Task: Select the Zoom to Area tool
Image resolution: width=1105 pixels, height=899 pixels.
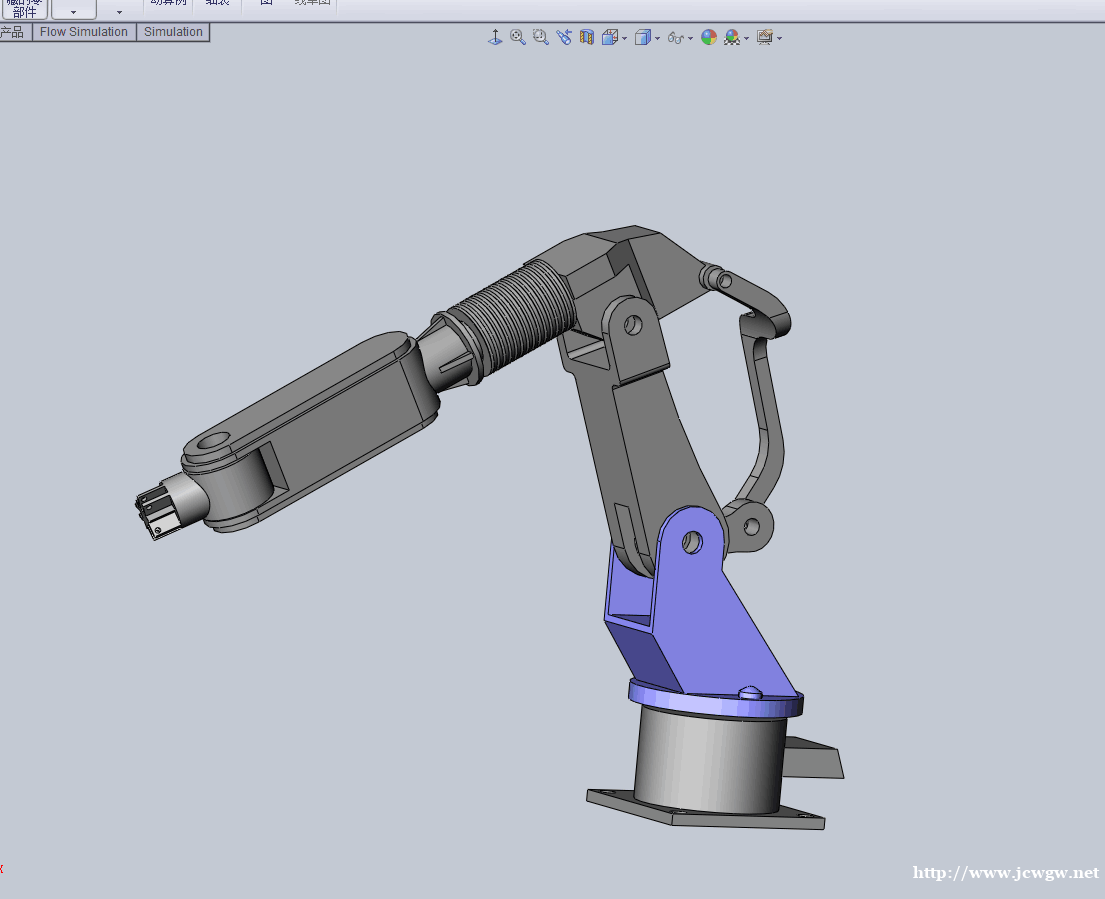Action: pos(541,38)
